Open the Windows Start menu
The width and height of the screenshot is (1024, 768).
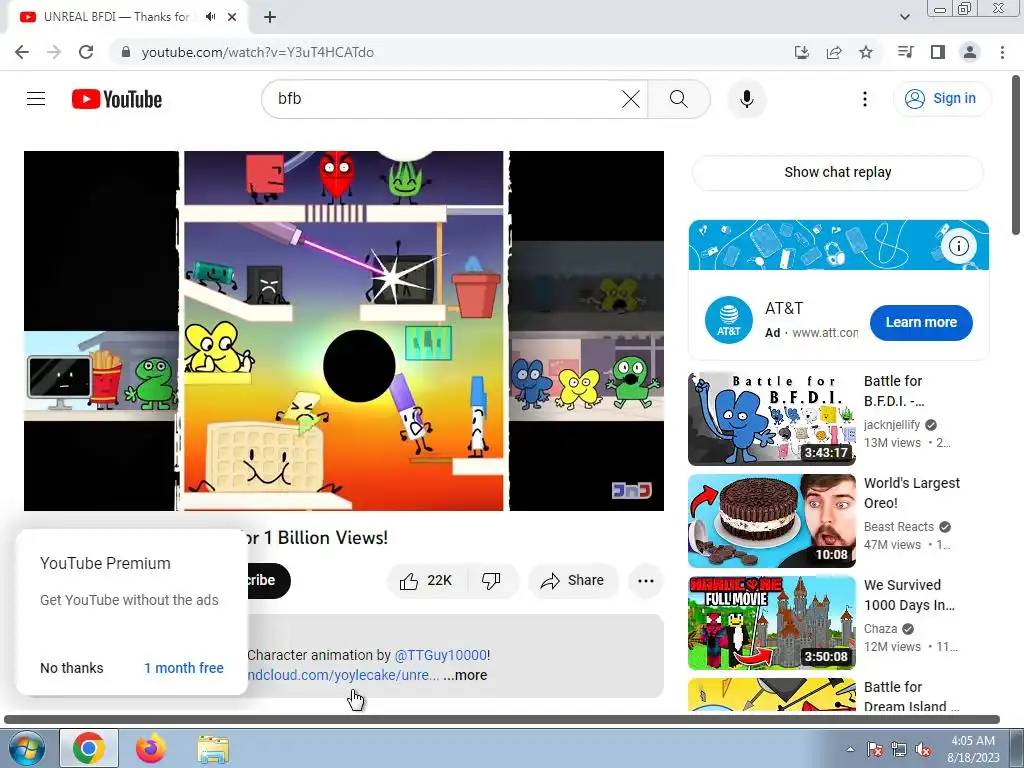click(27, 748)
